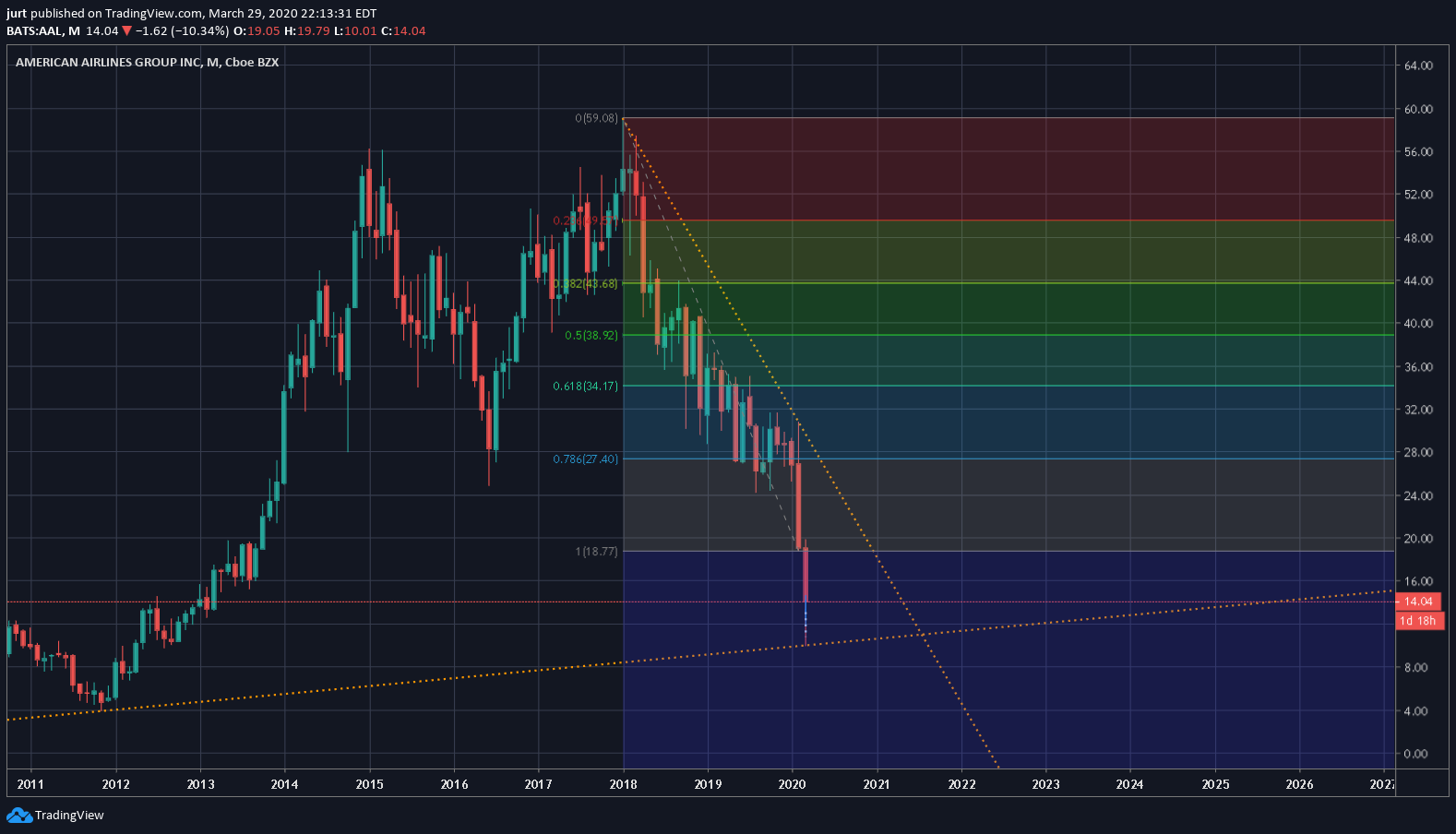Click the '2011' year on time axis
1456x834 pixels.
pos(30,784)
